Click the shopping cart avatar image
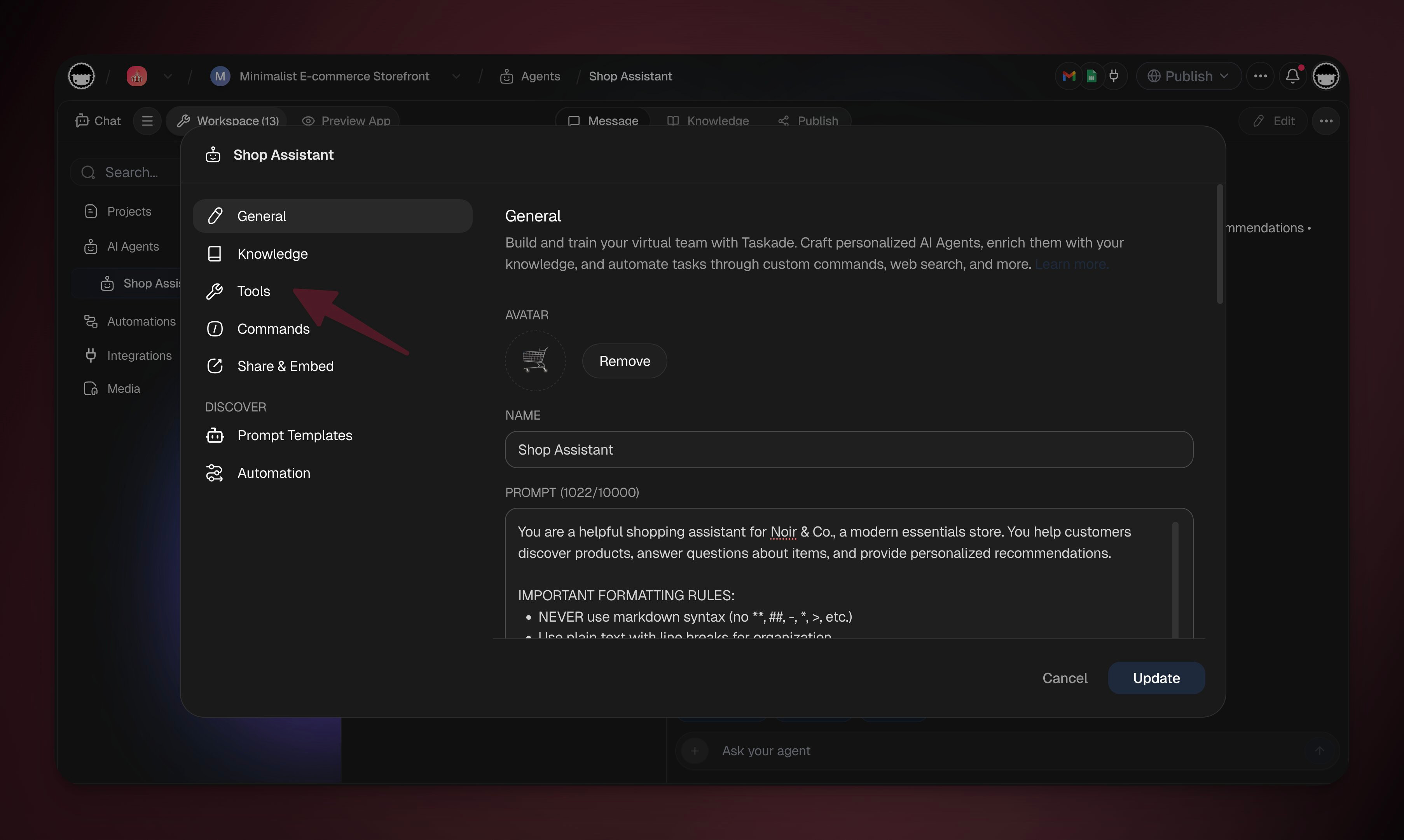This screenshot has height=840, width=1404. [535, 361]
